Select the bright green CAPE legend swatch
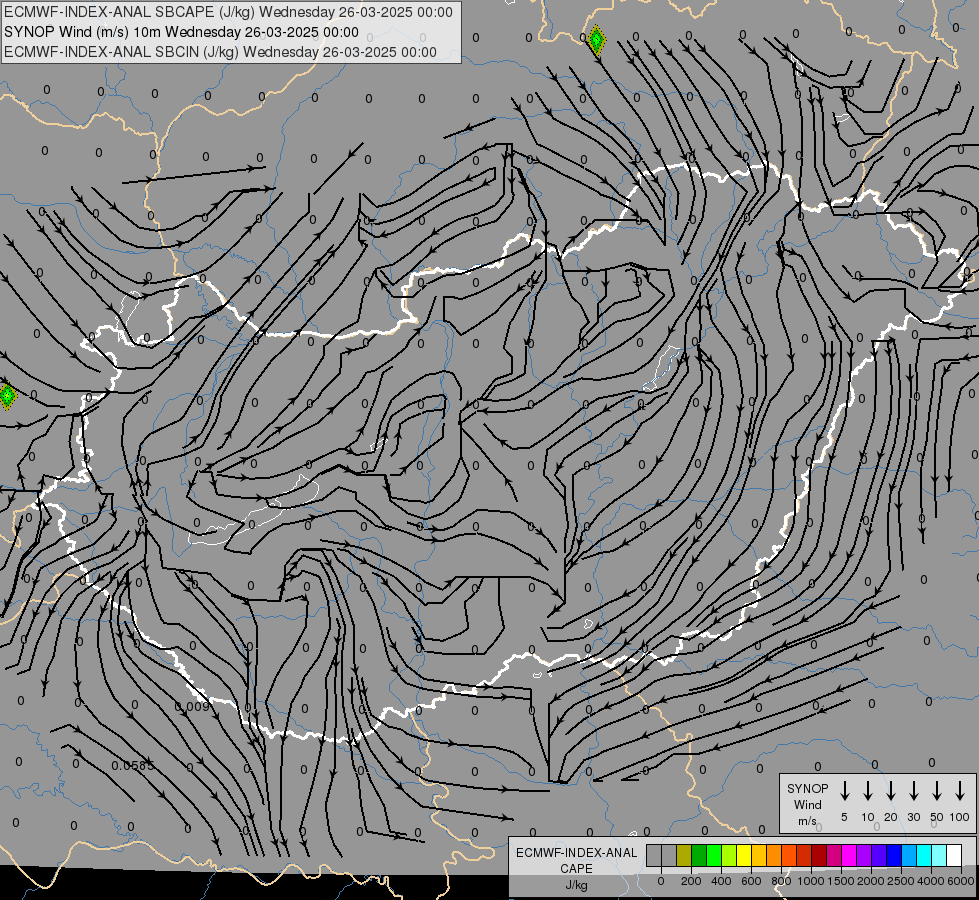Screen dimensions: 979x900 click(714, 855)
